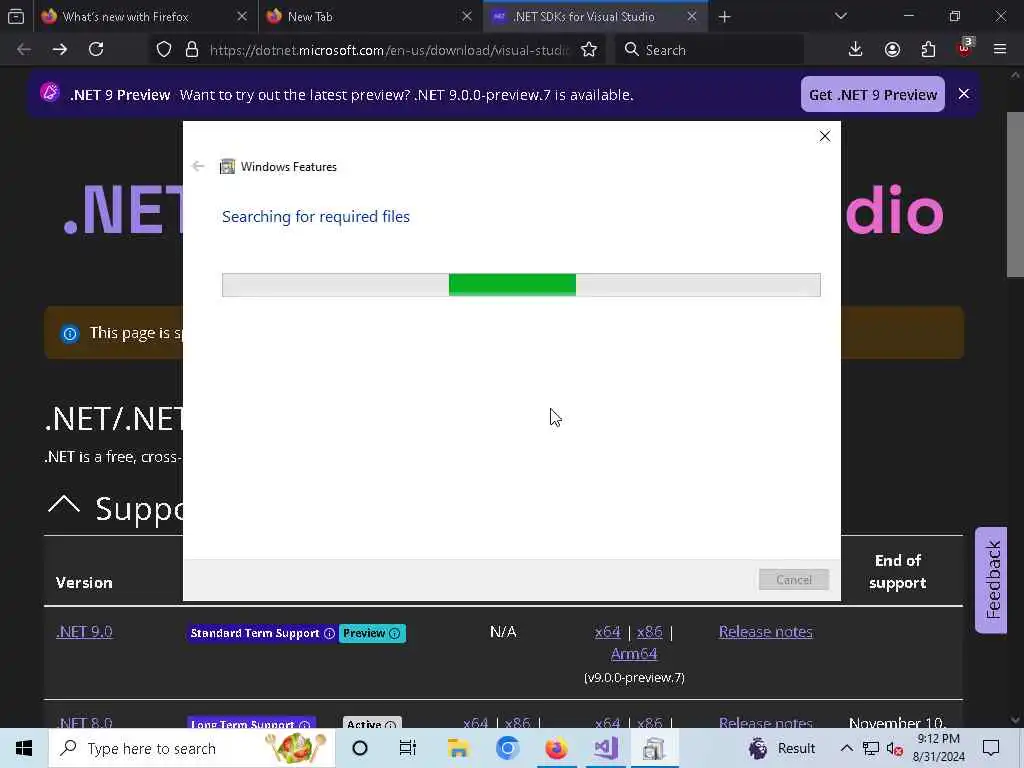Viewport: 1024px width, 768px height.
Task: Open the Feedback side tab
Action: coord(993,579)
